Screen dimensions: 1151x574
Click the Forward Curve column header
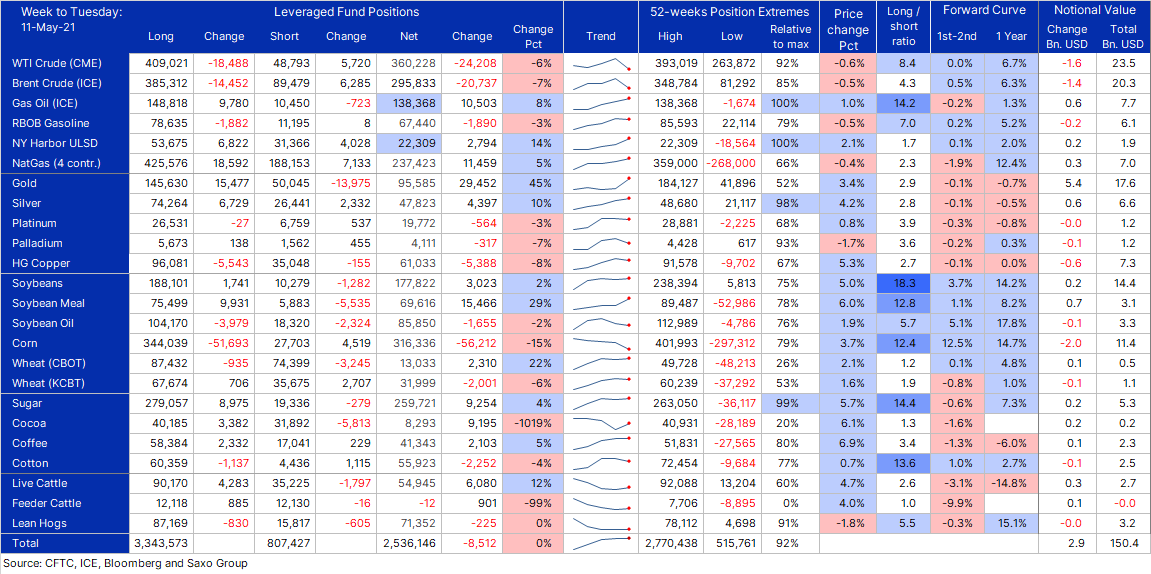click(984, 12)
